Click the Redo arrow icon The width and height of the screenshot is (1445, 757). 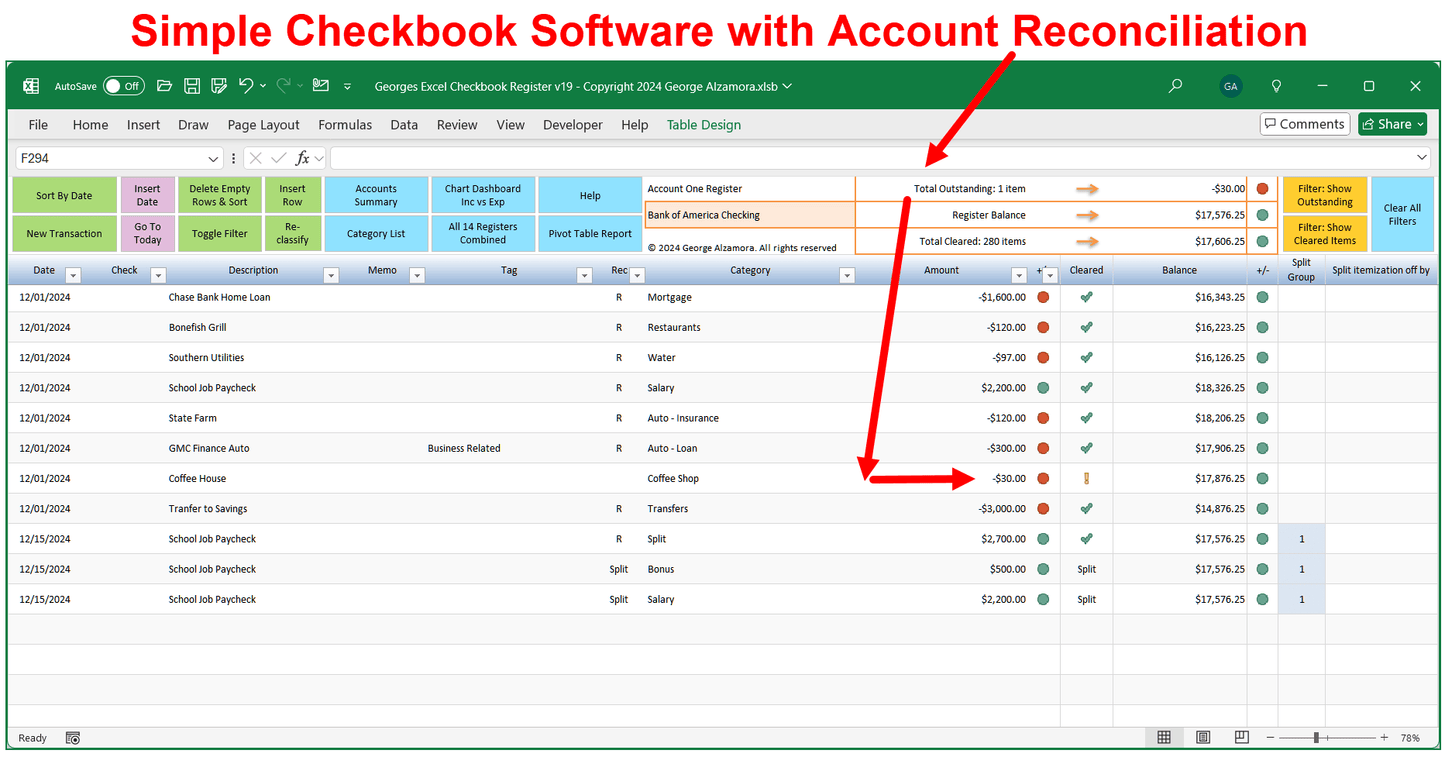[284, 86]
